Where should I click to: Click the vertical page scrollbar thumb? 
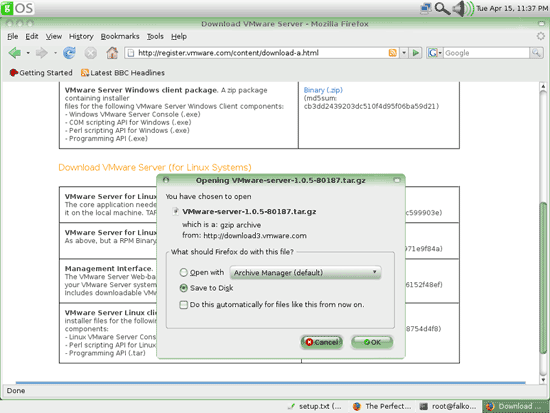tap(543, 278)
